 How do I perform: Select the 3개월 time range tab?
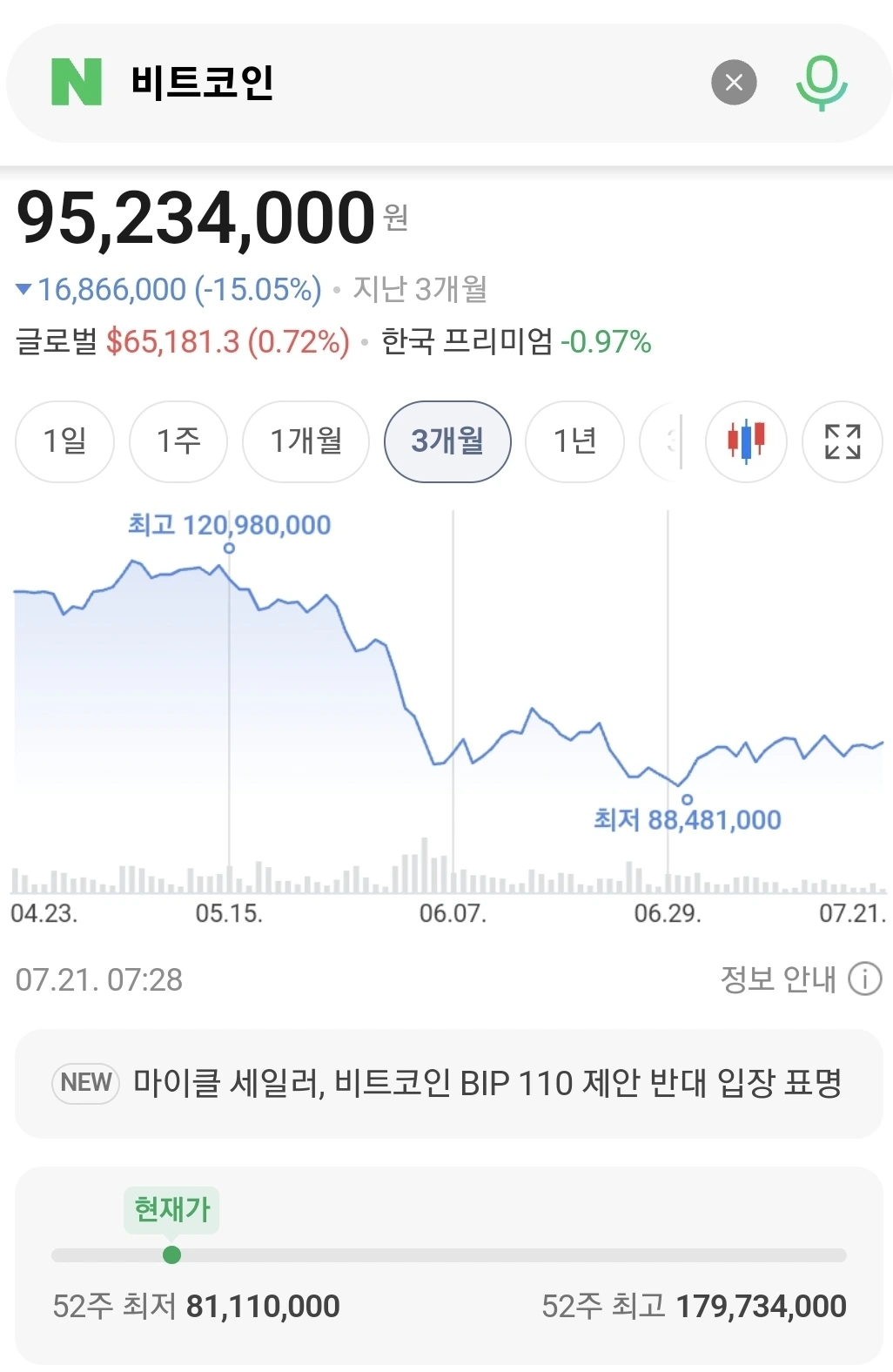click(x=447, y=441)
